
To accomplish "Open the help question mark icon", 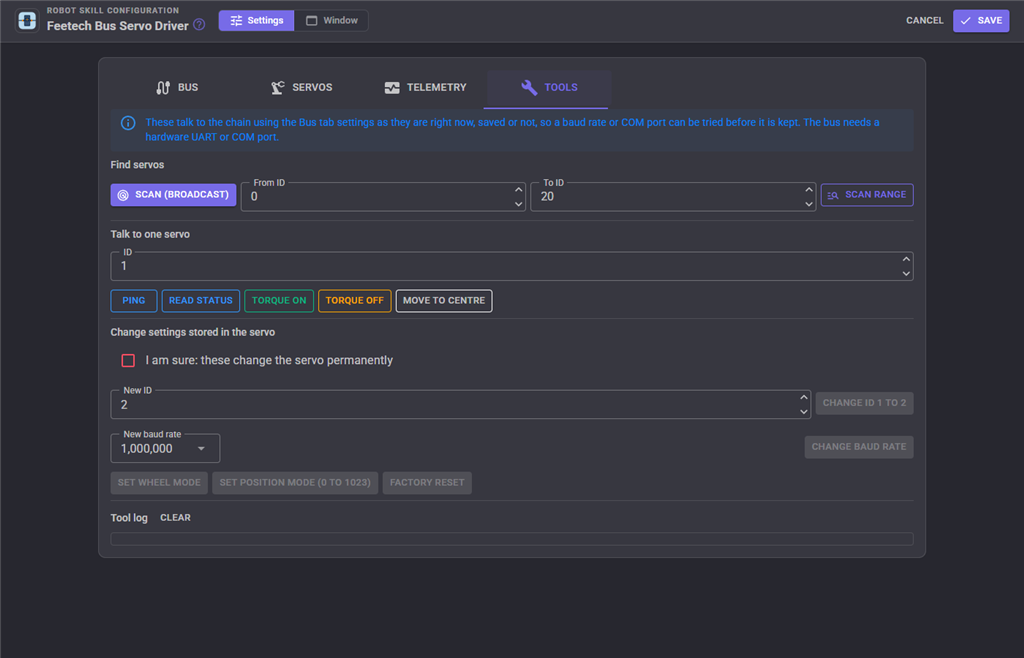I will click(199, 25).
